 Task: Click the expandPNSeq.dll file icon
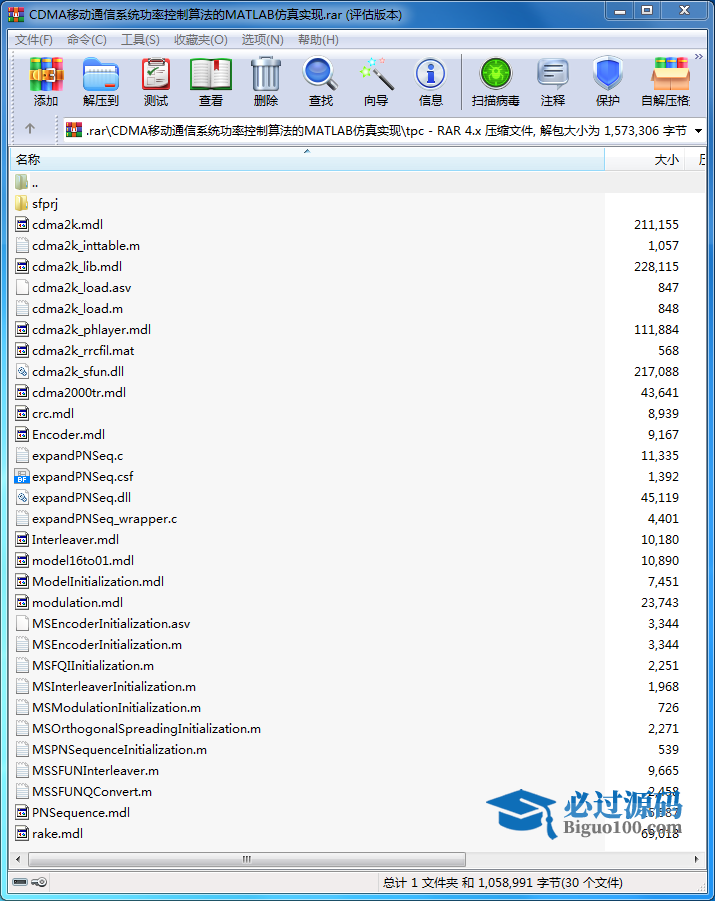[x=22, y=498]
